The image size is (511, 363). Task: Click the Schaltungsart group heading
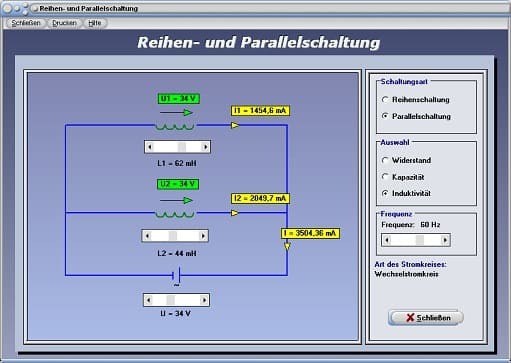[404, 82]
